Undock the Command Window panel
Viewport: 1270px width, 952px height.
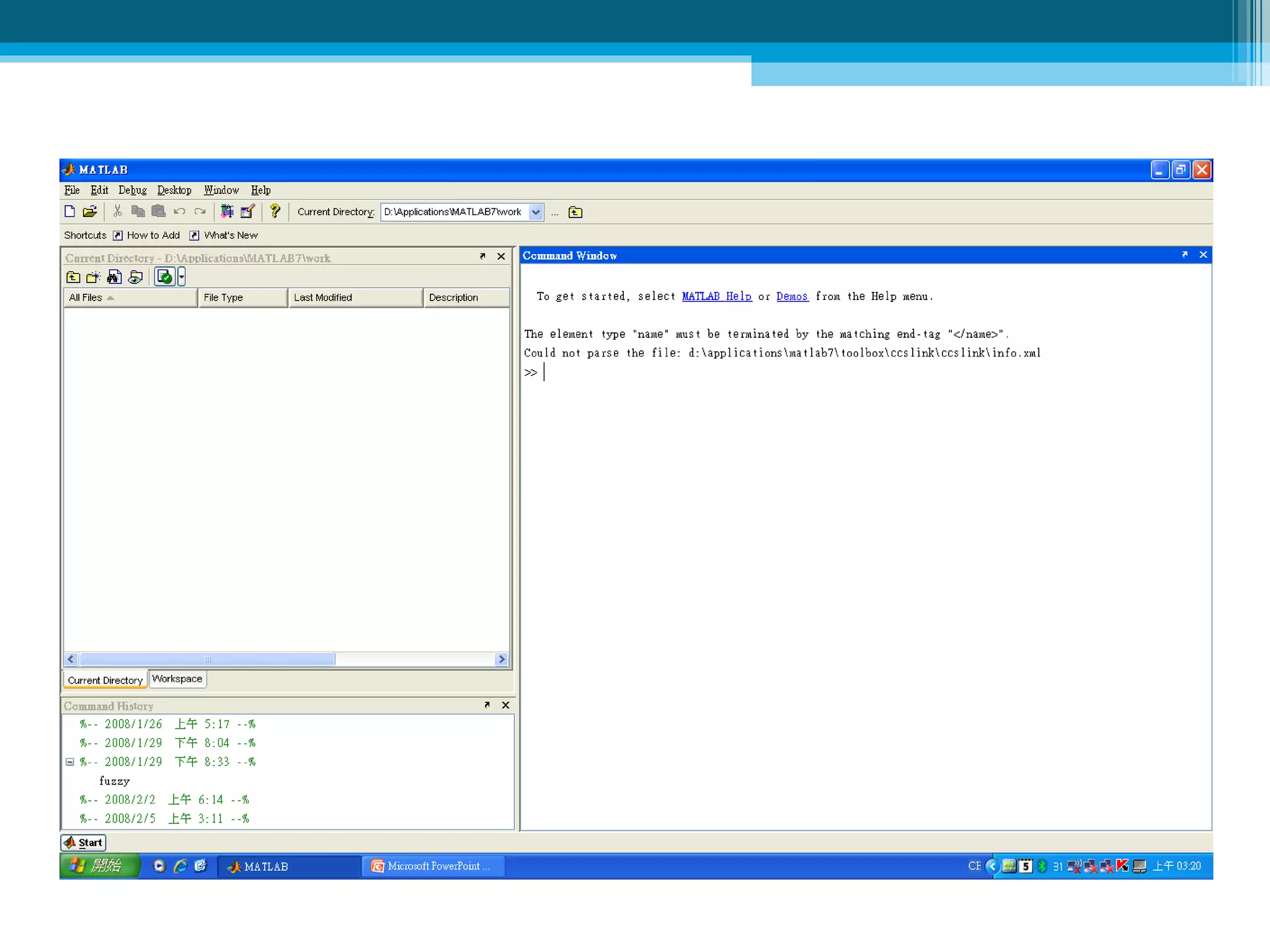(x=1184, y=255)
